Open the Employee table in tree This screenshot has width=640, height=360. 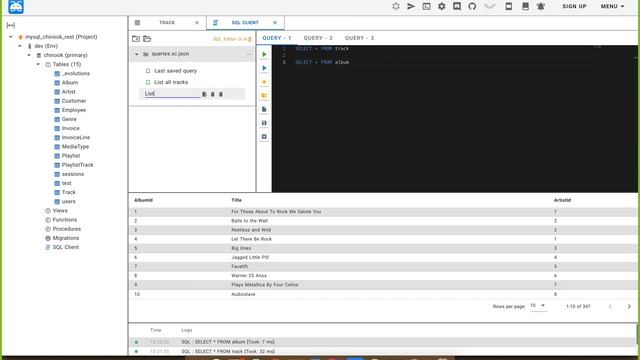(74, 110)
